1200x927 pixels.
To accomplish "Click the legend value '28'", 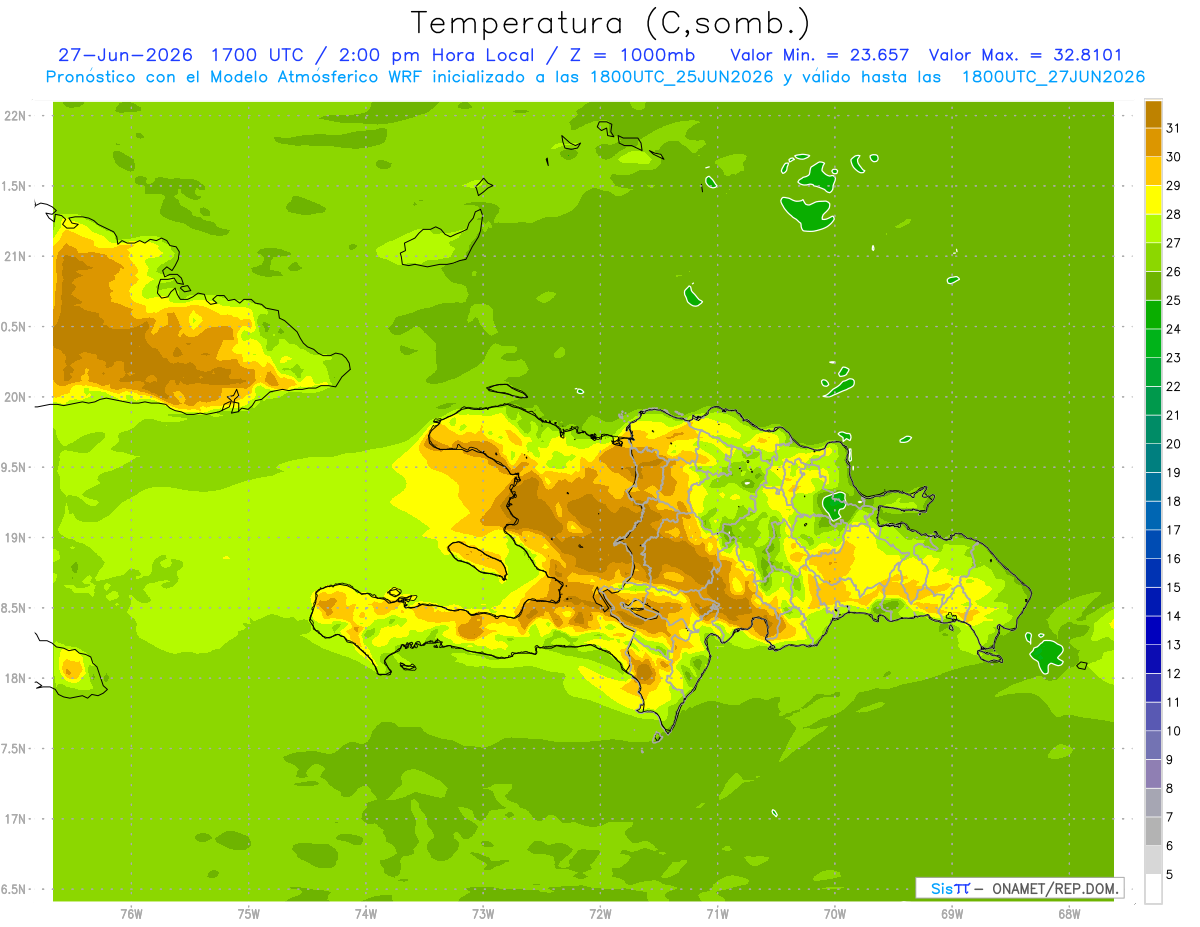I will 1173,214.
